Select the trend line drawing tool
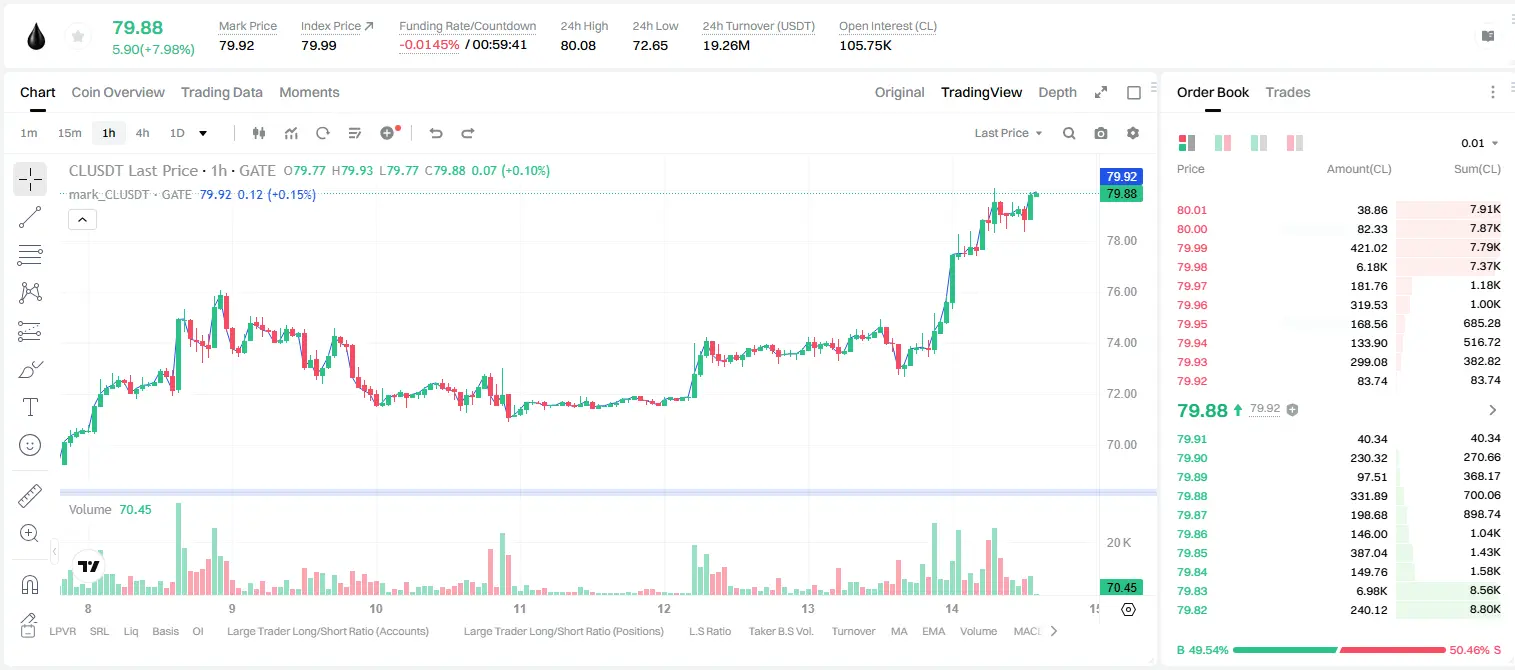The height and width of the screenshot is (670, 1515). pos(30,217)
